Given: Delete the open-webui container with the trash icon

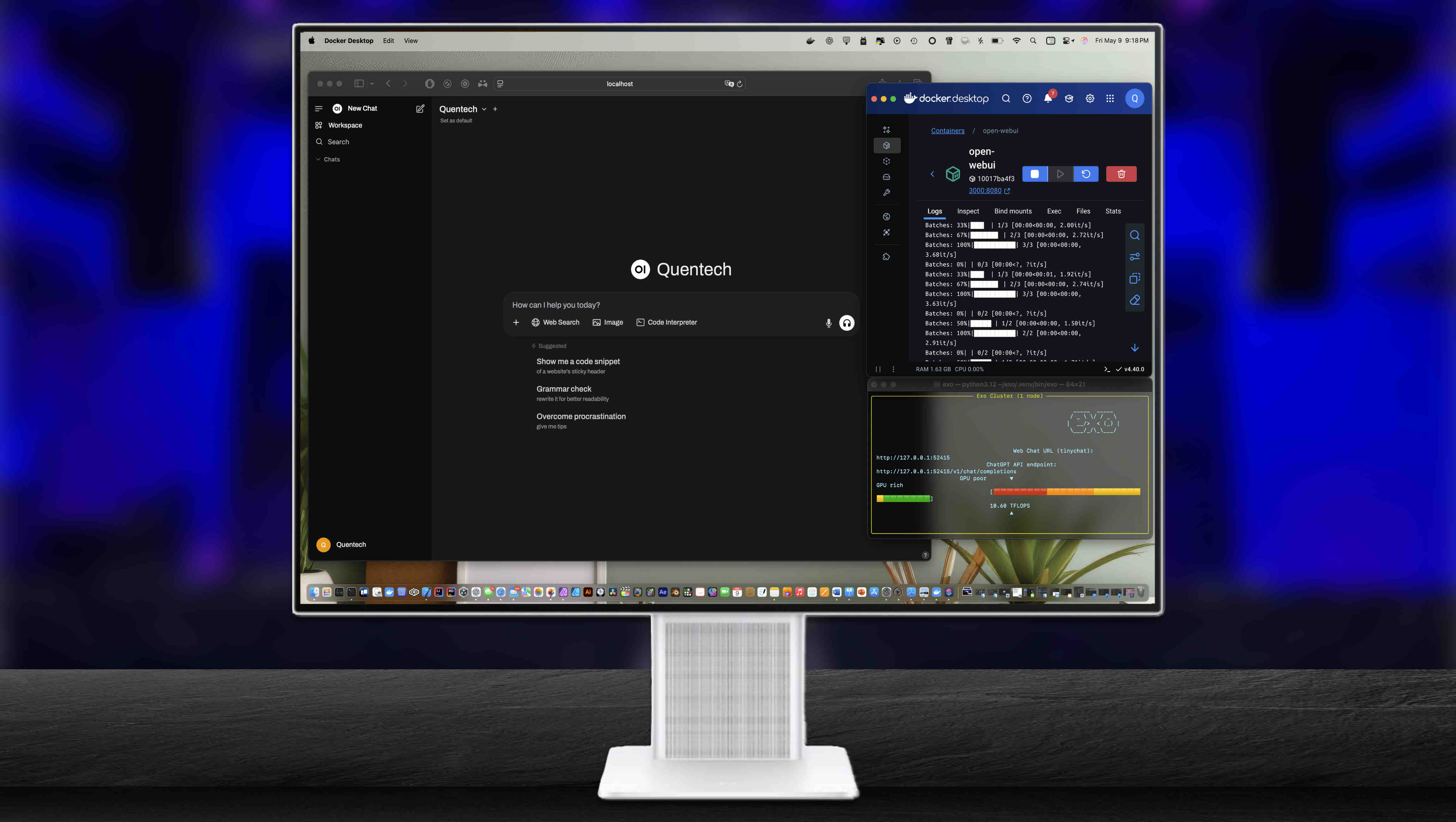Looking at the screenshot, I should (x=1121, y=174).
